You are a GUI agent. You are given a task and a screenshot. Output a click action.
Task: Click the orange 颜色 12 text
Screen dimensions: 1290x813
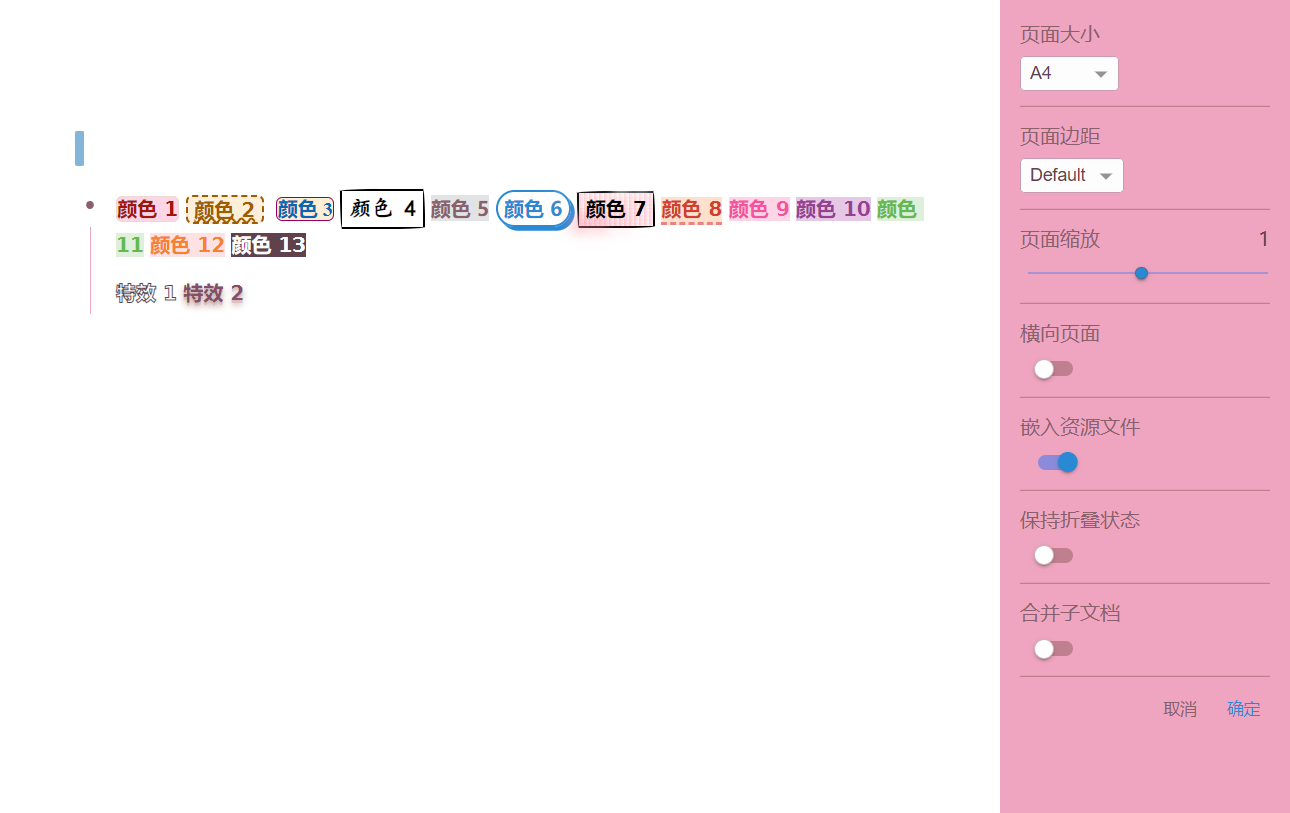click(187, 245)
